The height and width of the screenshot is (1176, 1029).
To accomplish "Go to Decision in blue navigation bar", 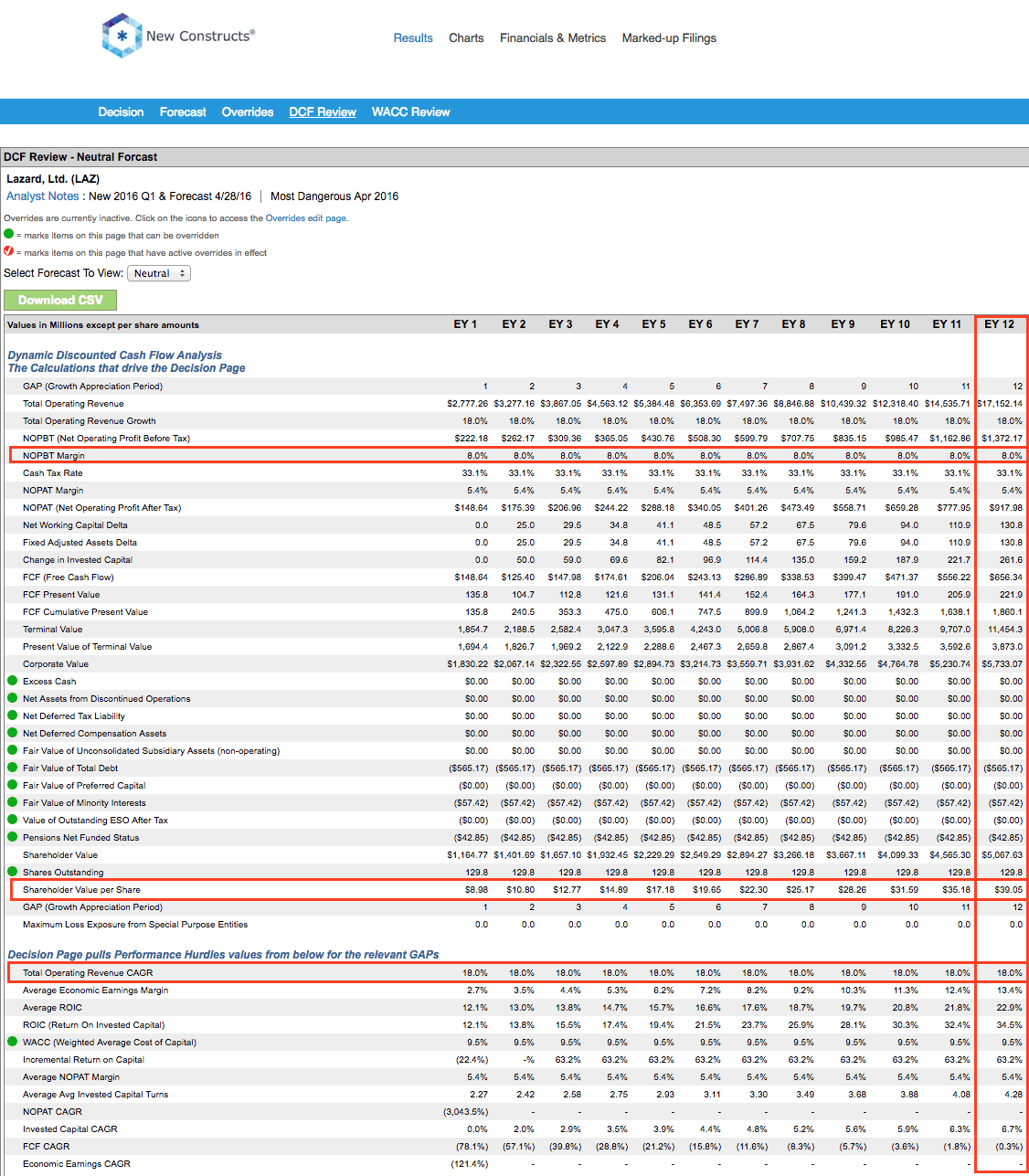I will (121, 111).
